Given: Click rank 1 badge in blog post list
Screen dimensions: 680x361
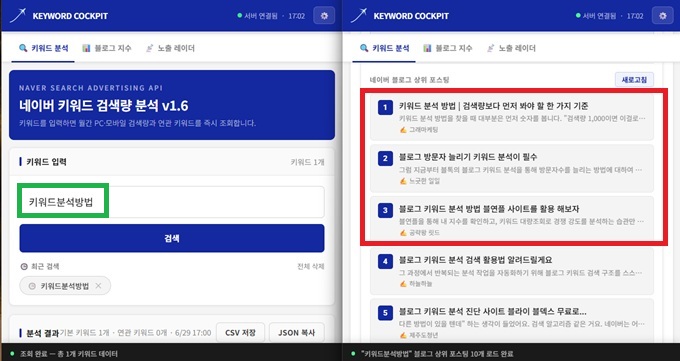Looking at the screenshot, I should (385, 107).
